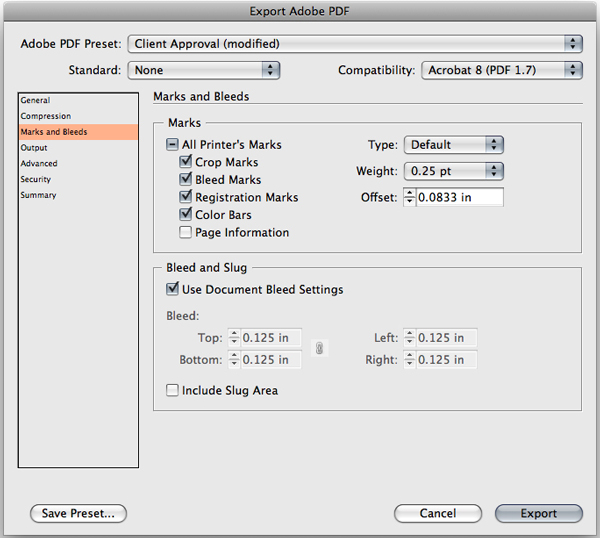Open the Adobe PDF Preset dropdown
Screen dimensions: 600x538
(x=355, y=44)
